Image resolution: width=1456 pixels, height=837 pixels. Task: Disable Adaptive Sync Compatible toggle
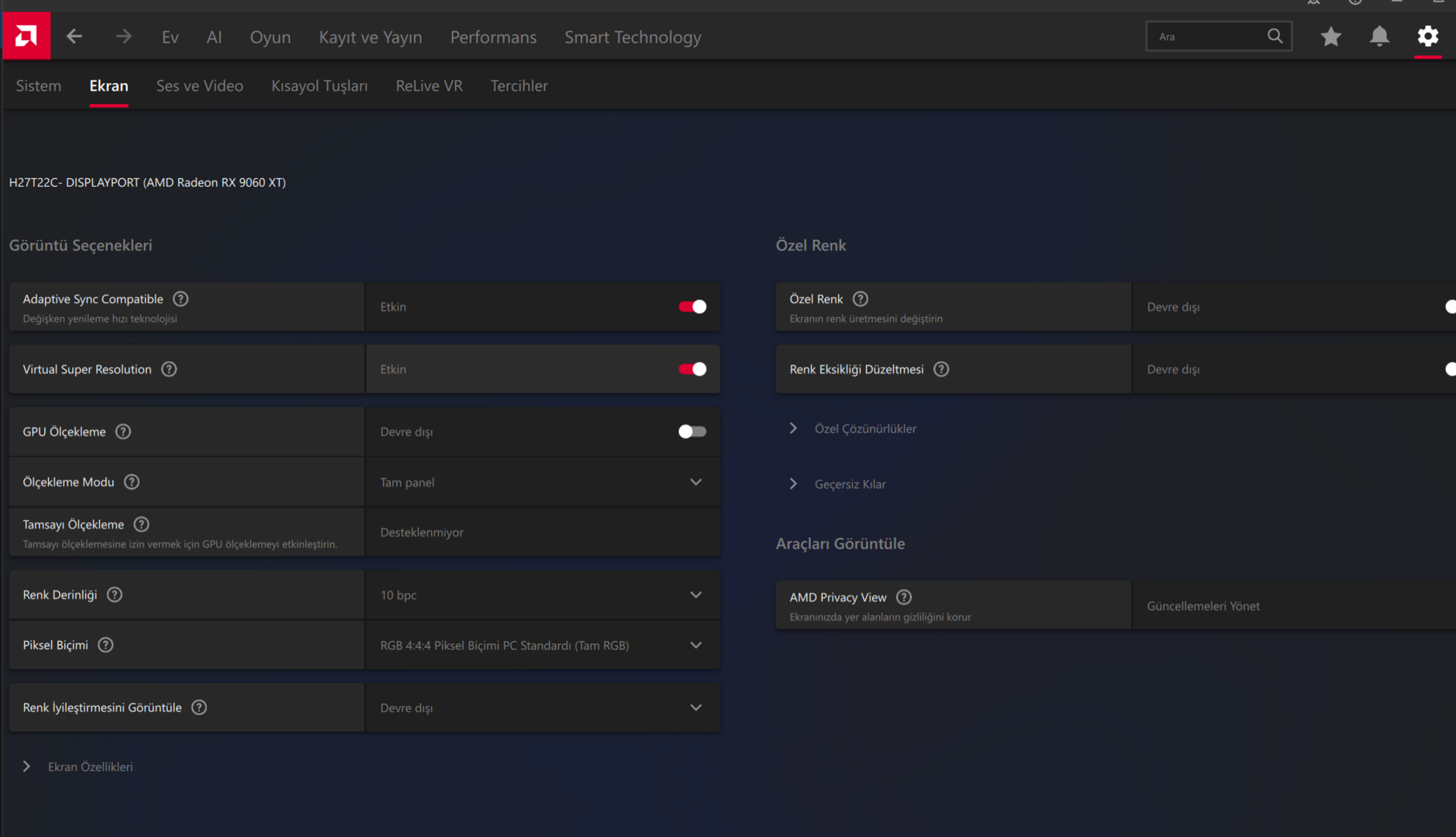tap(692, 307)
